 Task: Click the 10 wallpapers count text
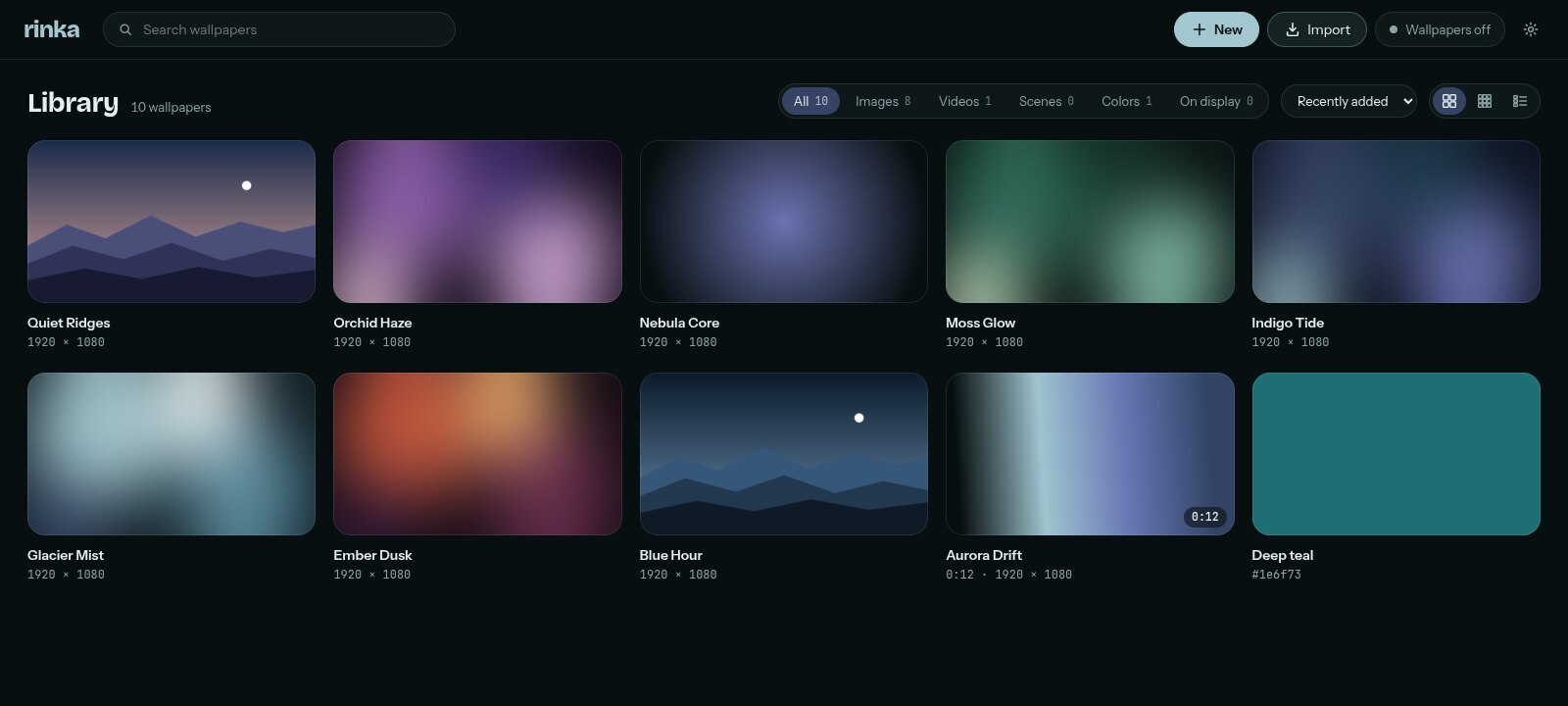pos(171,107)
